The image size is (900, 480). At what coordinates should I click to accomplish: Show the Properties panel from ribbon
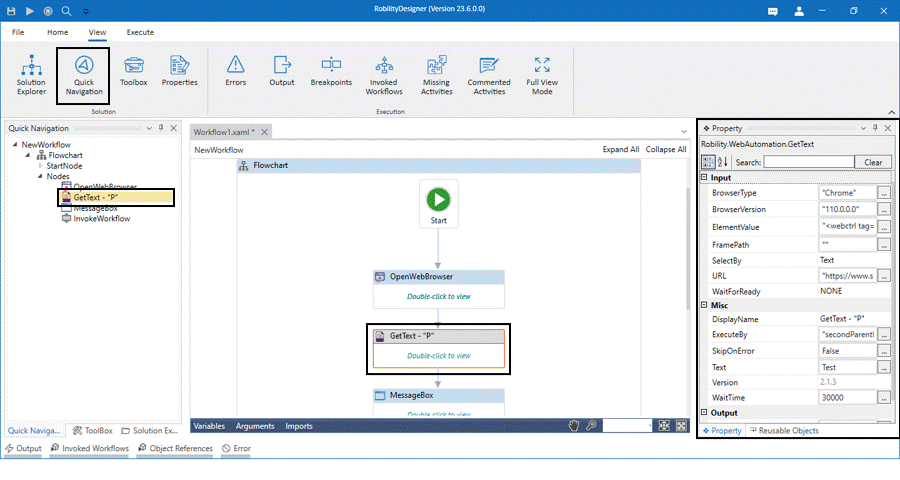pos(179,71)
